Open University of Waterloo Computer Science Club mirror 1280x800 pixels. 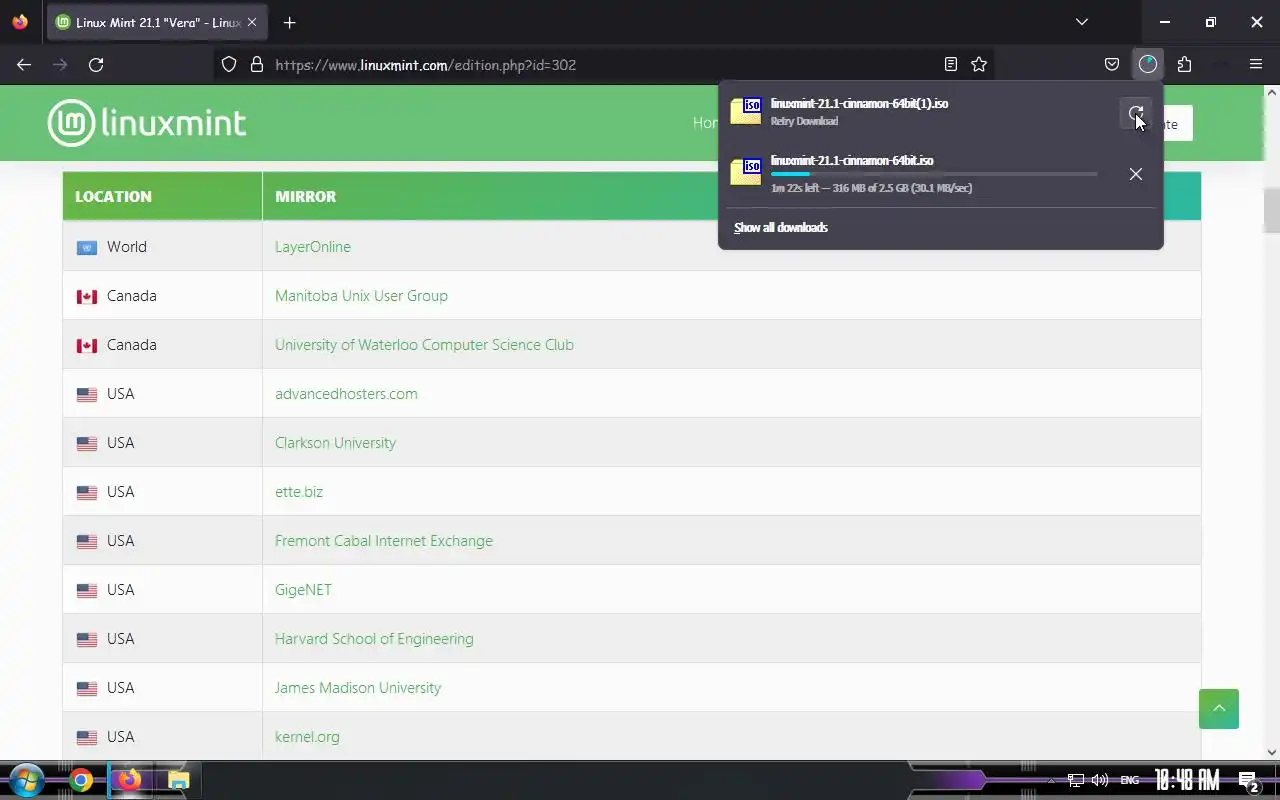(x=424, y=345)
